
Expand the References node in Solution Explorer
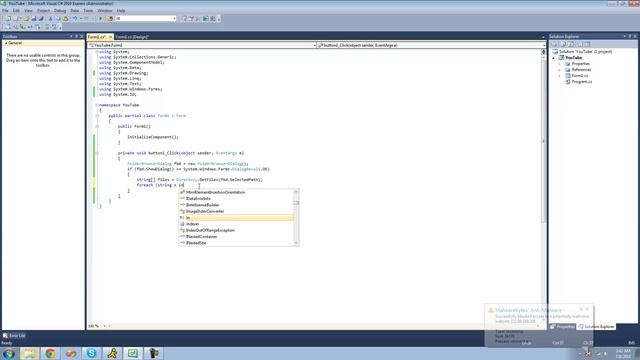tap(560, 70)
